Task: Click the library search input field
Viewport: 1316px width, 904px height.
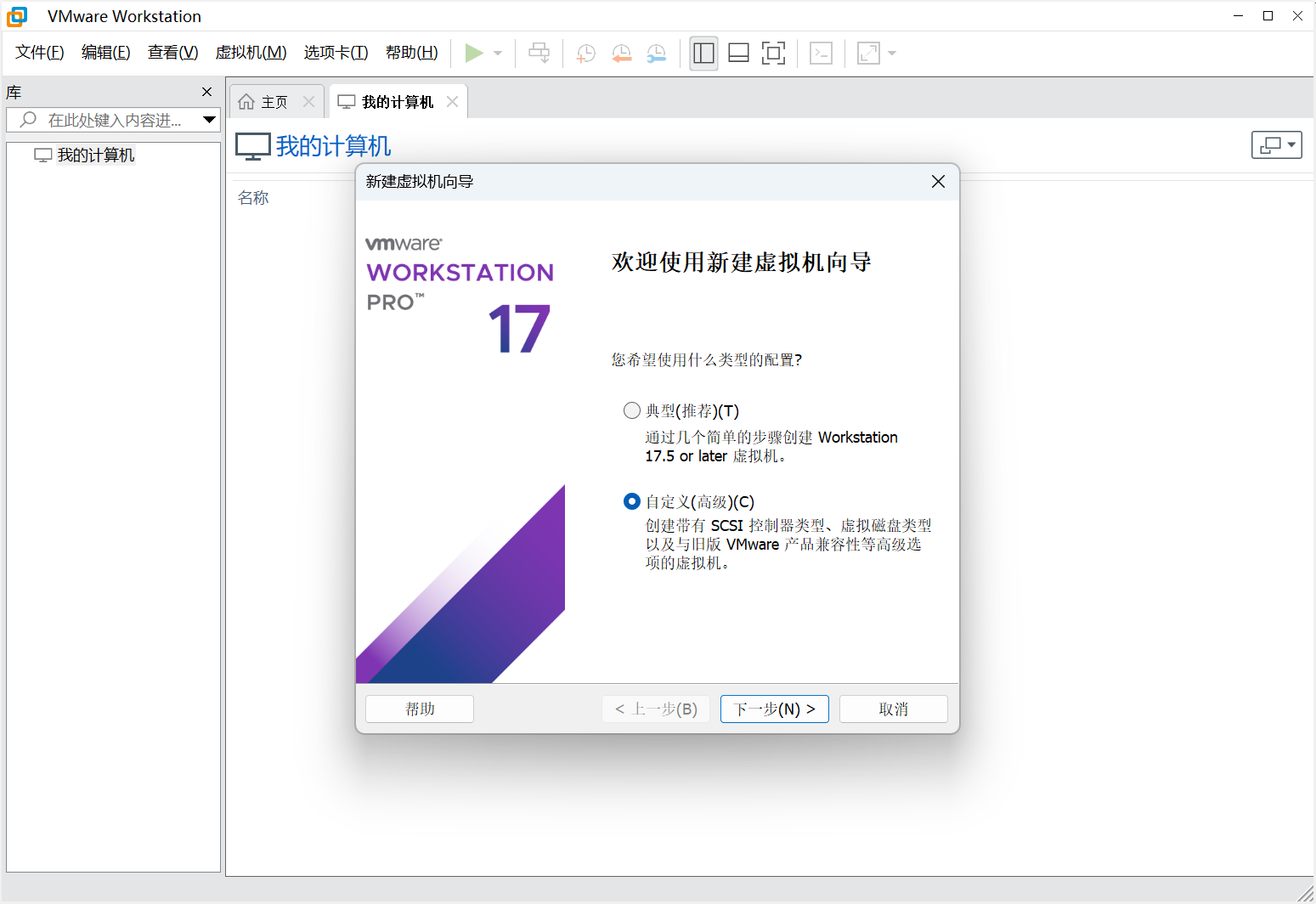Action: tap(113, 120)
